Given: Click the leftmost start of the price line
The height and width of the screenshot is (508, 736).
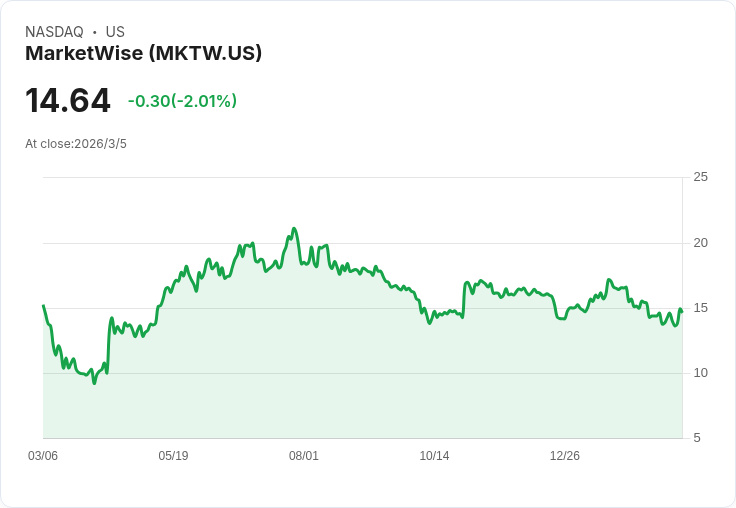Looking at the screenshot, I should click(x=43, y=306).
